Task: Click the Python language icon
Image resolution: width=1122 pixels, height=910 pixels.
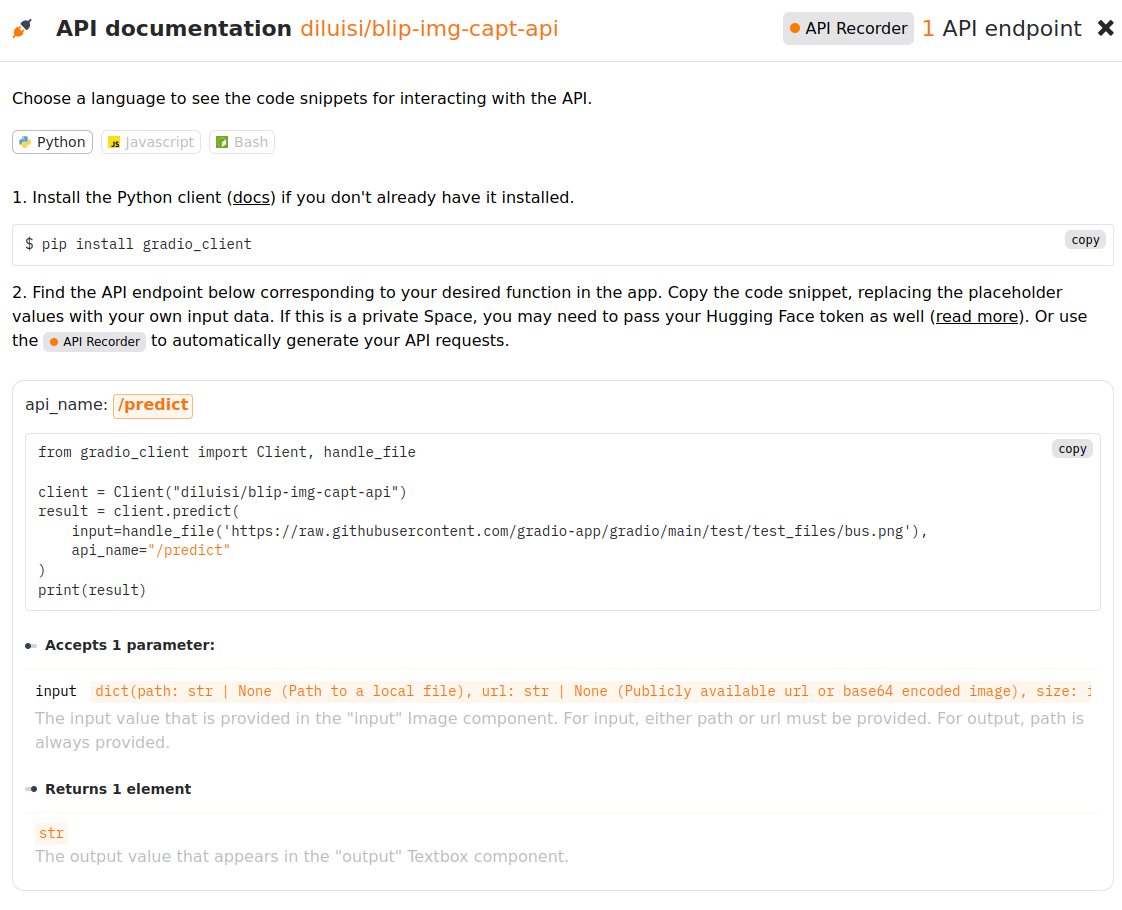Action: (26, 142)
